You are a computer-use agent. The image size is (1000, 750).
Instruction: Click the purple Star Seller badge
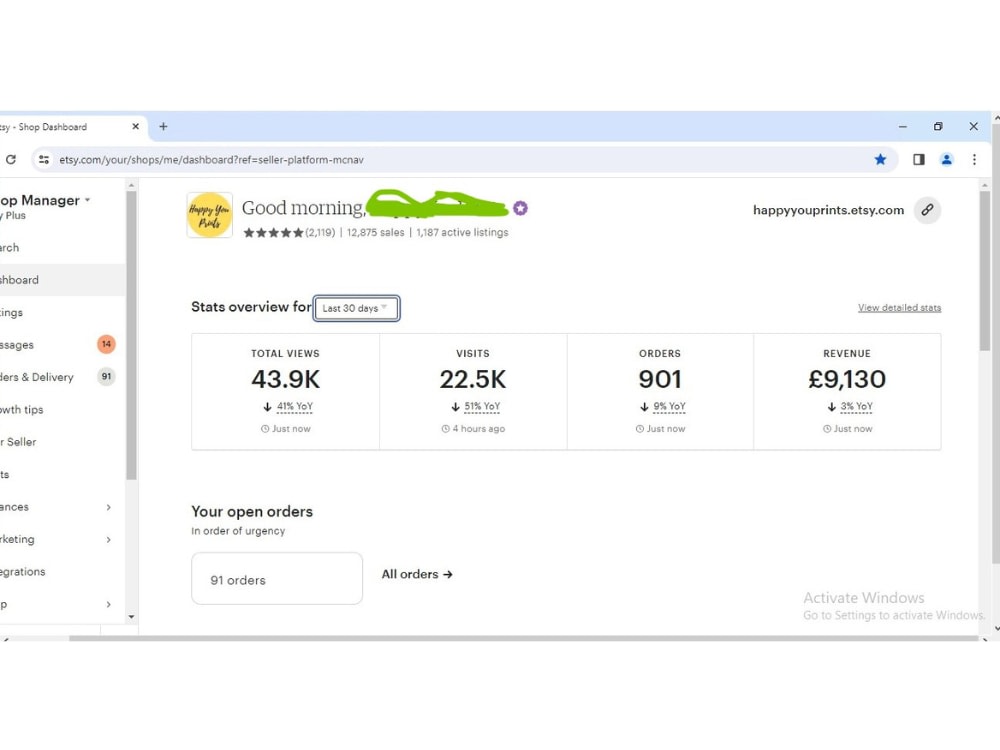coord(520,208)
